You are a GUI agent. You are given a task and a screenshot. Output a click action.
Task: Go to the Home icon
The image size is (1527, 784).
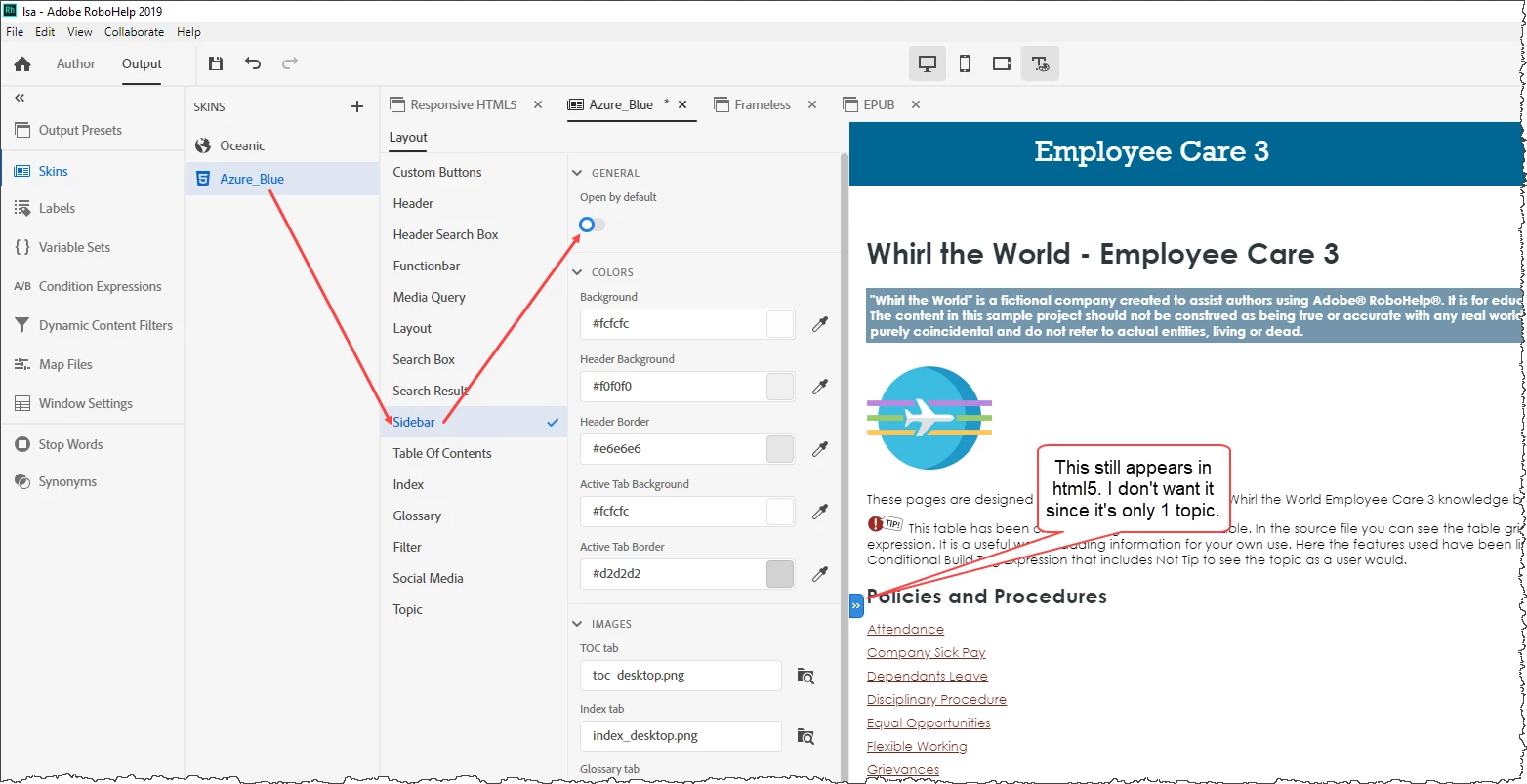pos(22,64)
